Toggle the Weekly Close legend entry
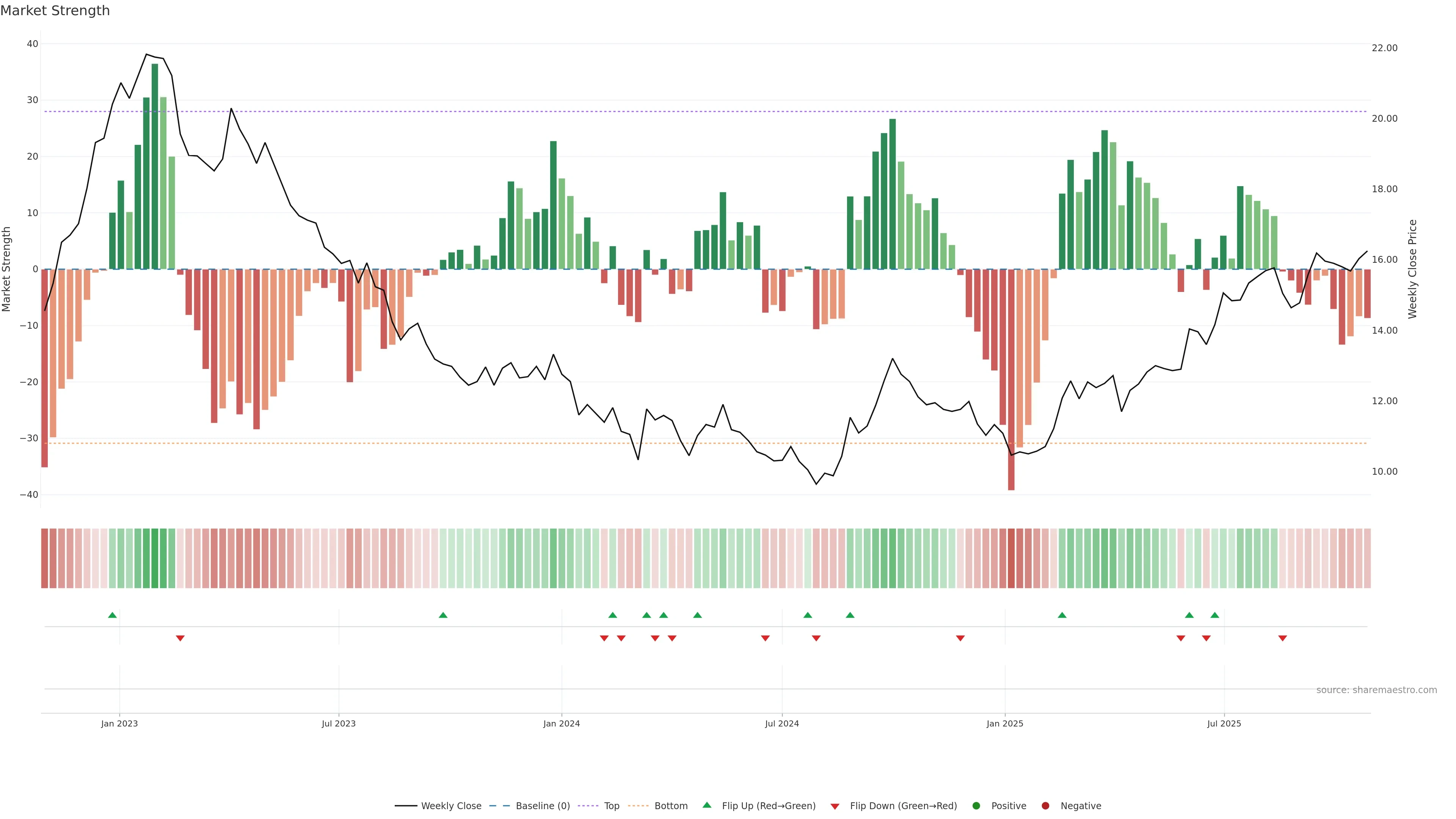The image size is (1456, 819). [450, 806]
